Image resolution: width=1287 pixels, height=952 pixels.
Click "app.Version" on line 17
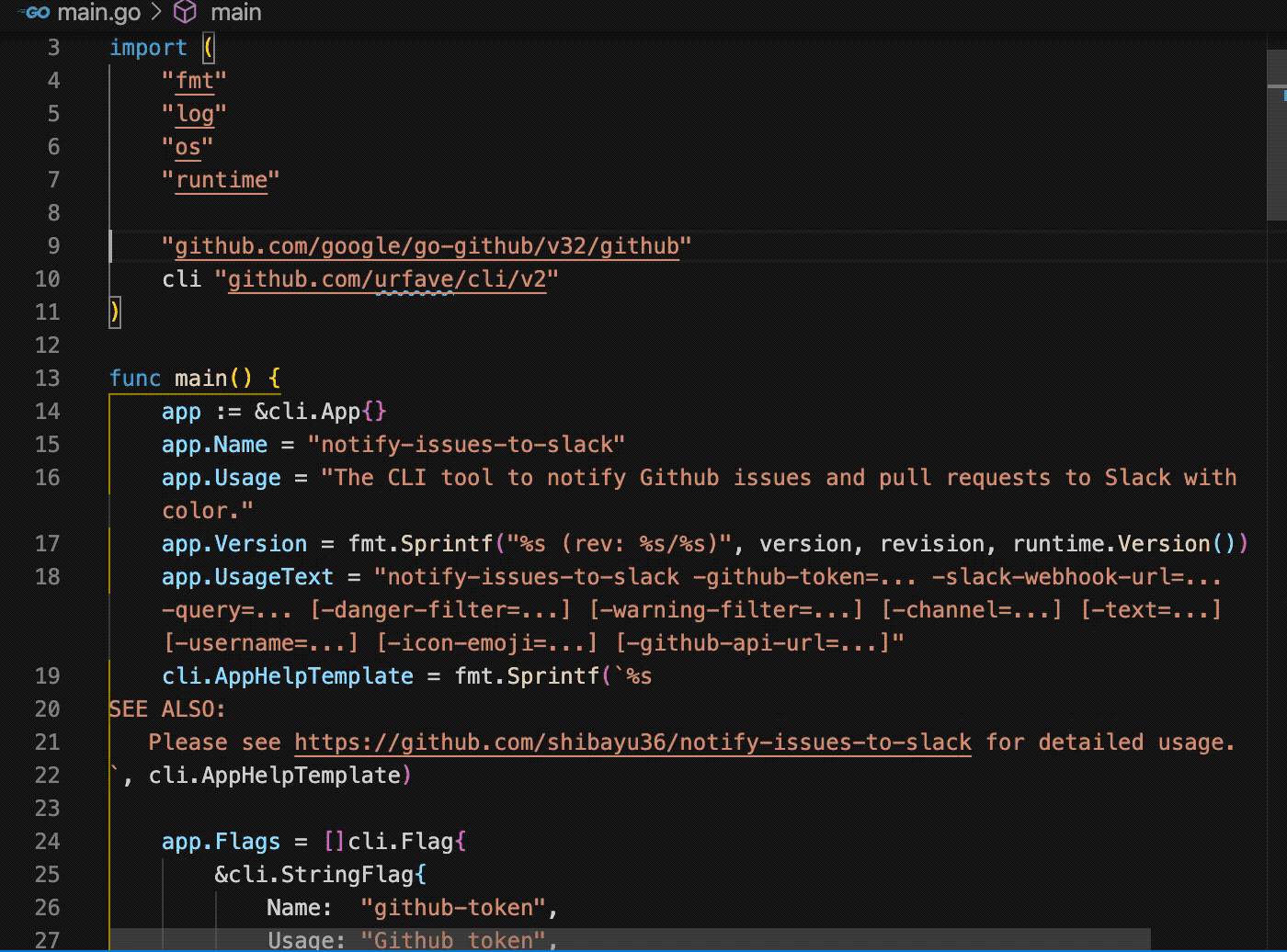point(234,544)
